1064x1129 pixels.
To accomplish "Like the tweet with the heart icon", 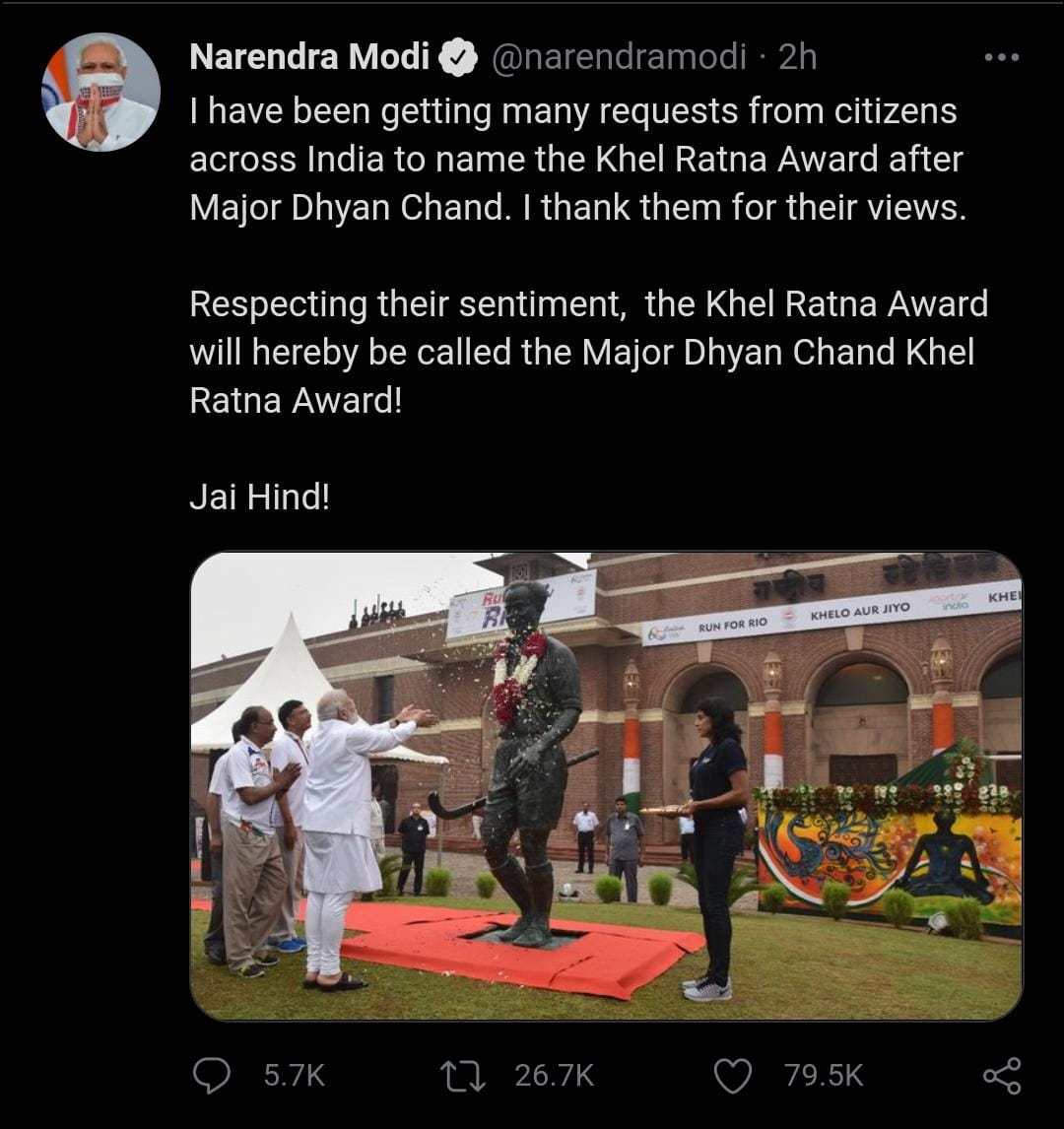I will tap(732, 1075).
